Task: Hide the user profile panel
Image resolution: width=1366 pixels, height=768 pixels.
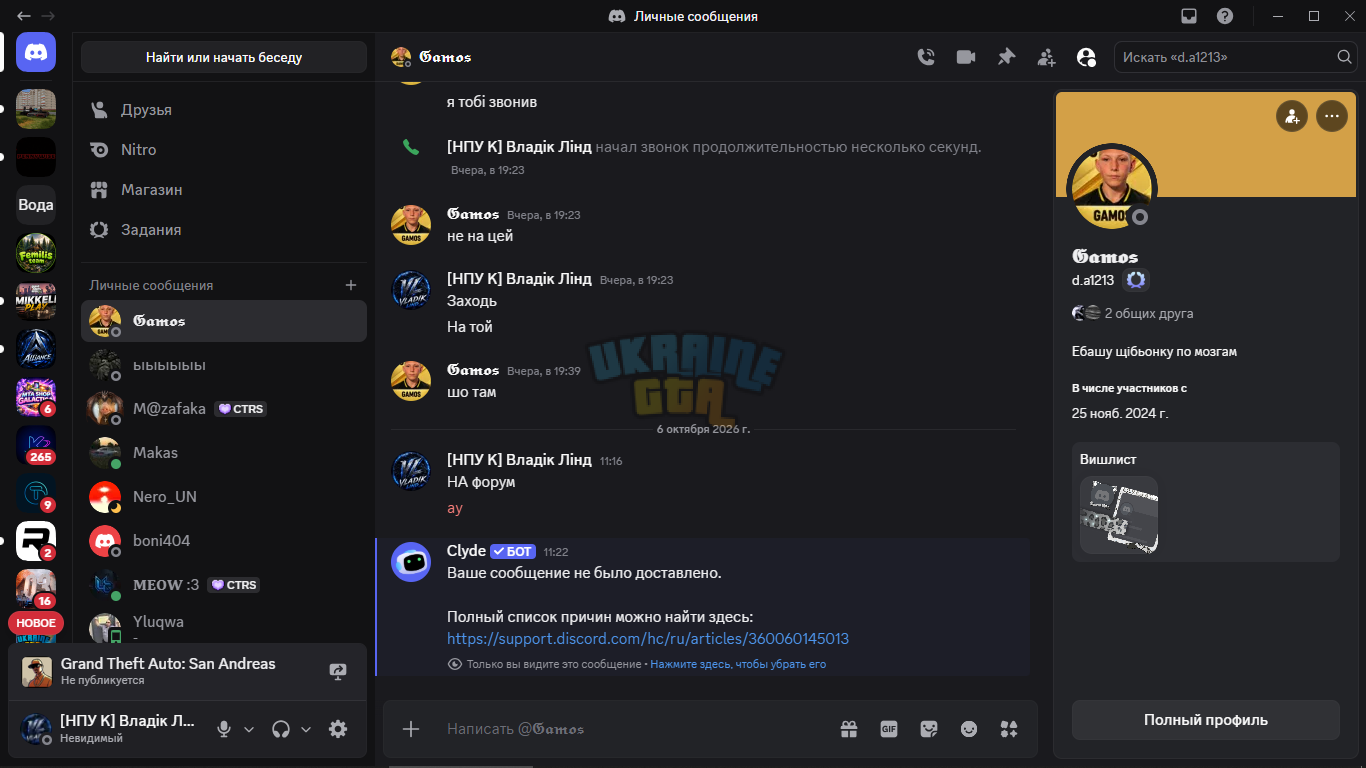Action: point(1086,57)
